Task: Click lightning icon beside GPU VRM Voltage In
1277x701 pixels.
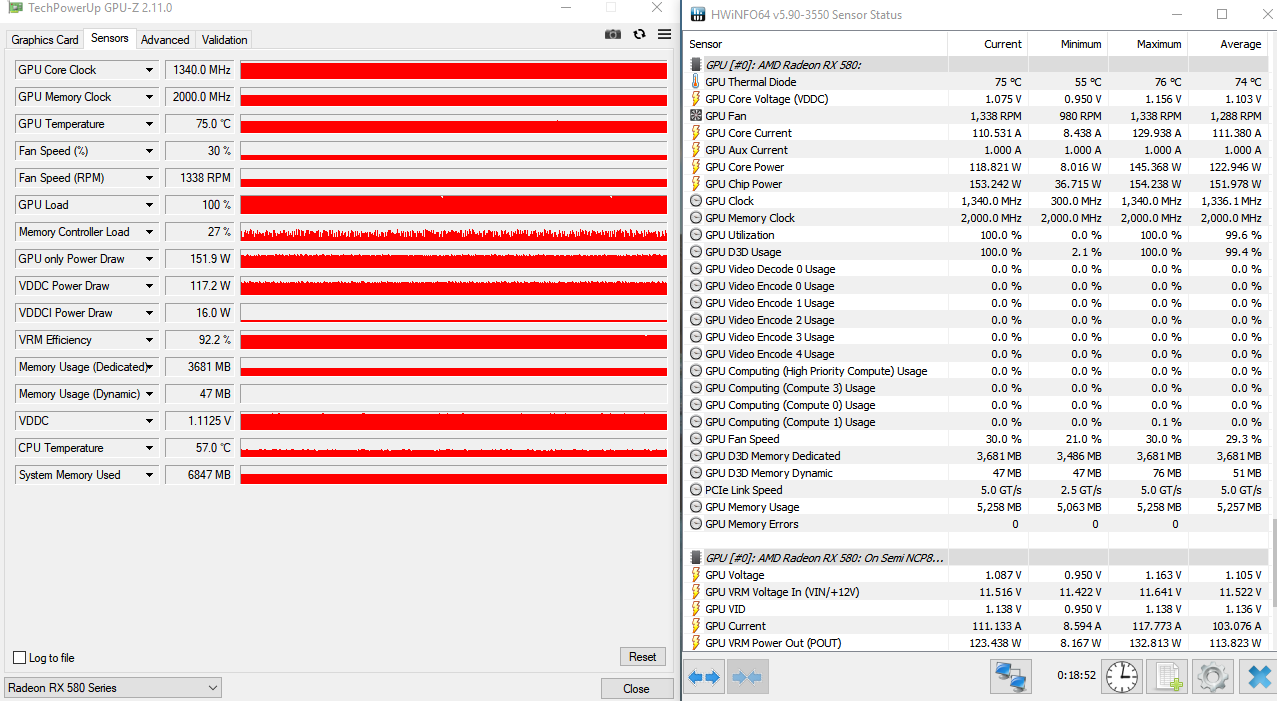Action: point(696,592)
